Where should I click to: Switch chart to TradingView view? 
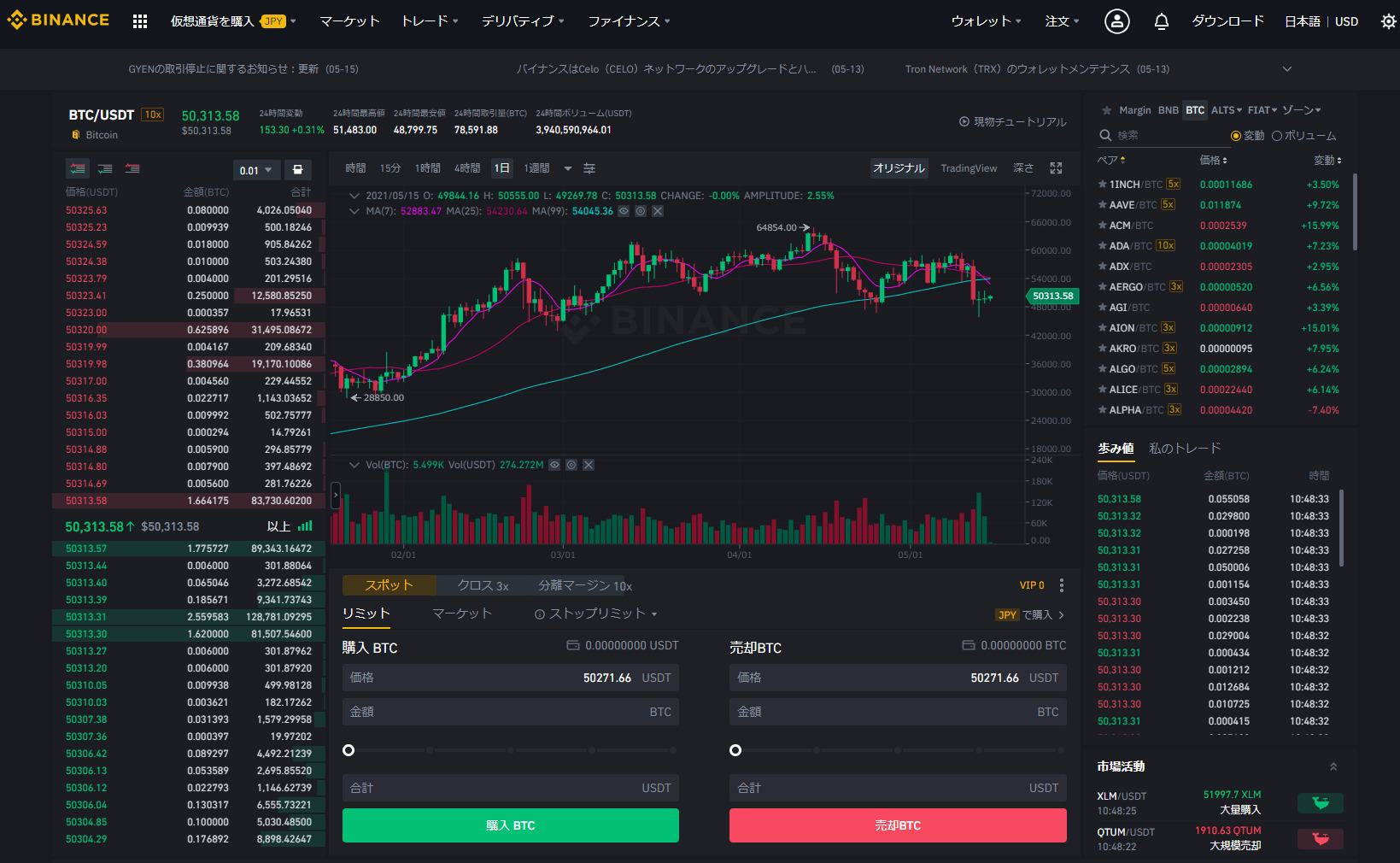pyautogui.click(x=969, y=168)
